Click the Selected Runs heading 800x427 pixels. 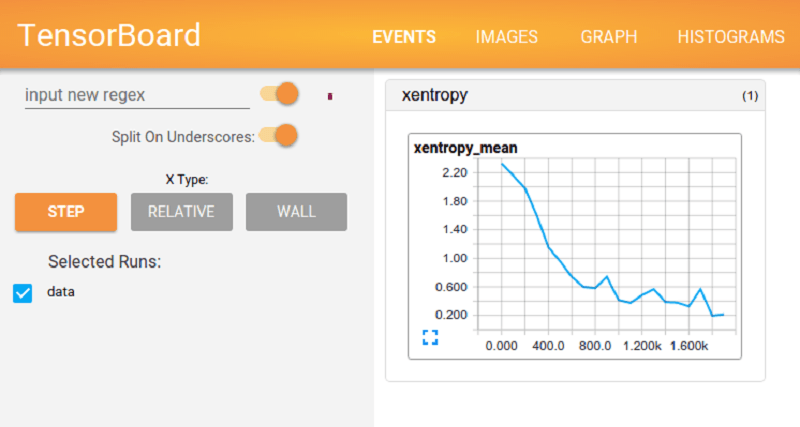pos(105,262)
